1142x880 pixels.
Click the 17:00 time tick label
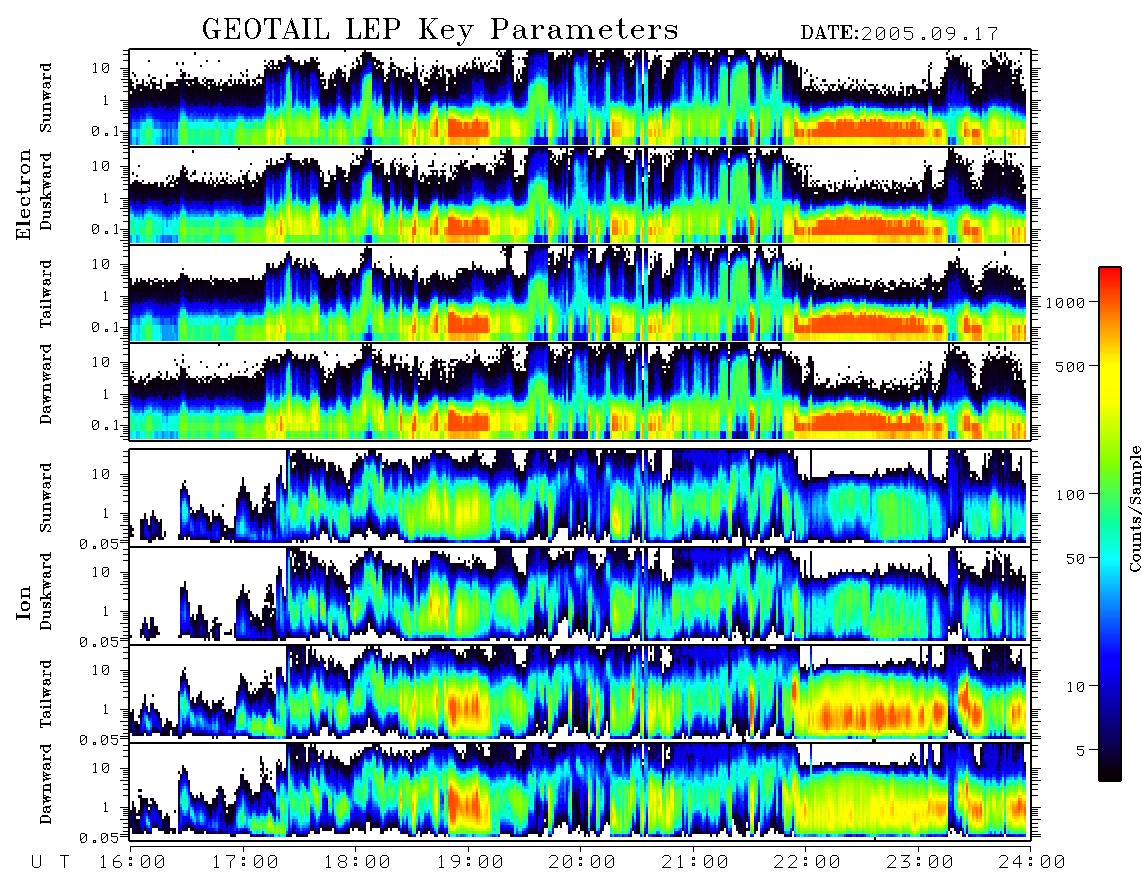click(x=245, y=862)
